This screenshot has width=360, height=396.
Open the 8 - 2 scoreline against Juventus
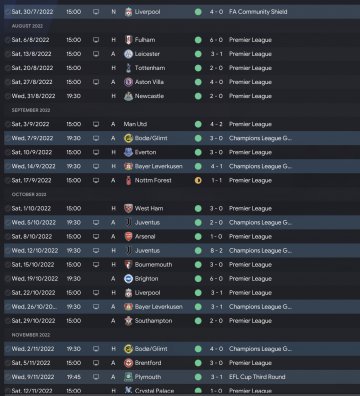coord(216,251)
